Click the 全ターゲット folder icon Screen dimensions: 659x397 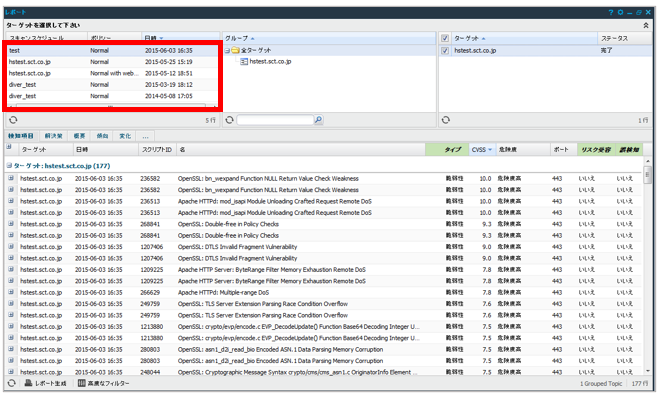[x=235, y=50]
